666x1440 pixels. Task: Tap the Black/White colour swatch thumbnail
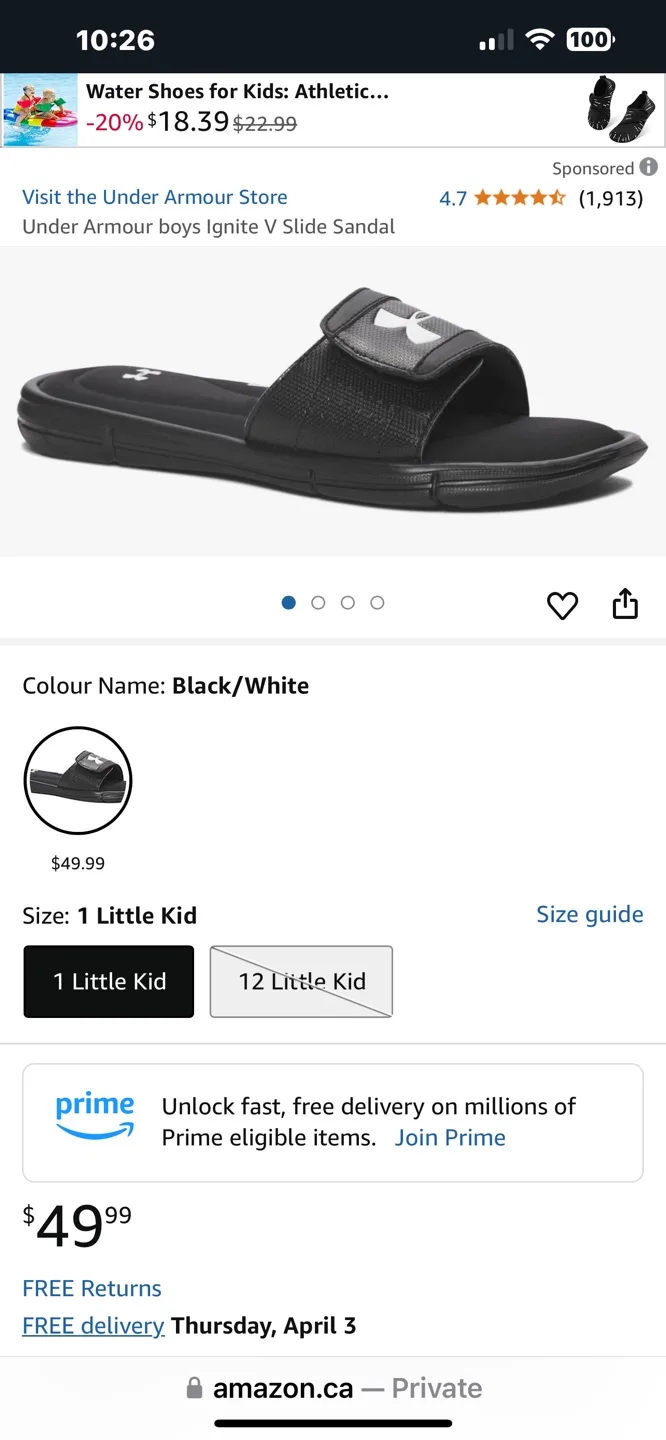pos(77,780)
